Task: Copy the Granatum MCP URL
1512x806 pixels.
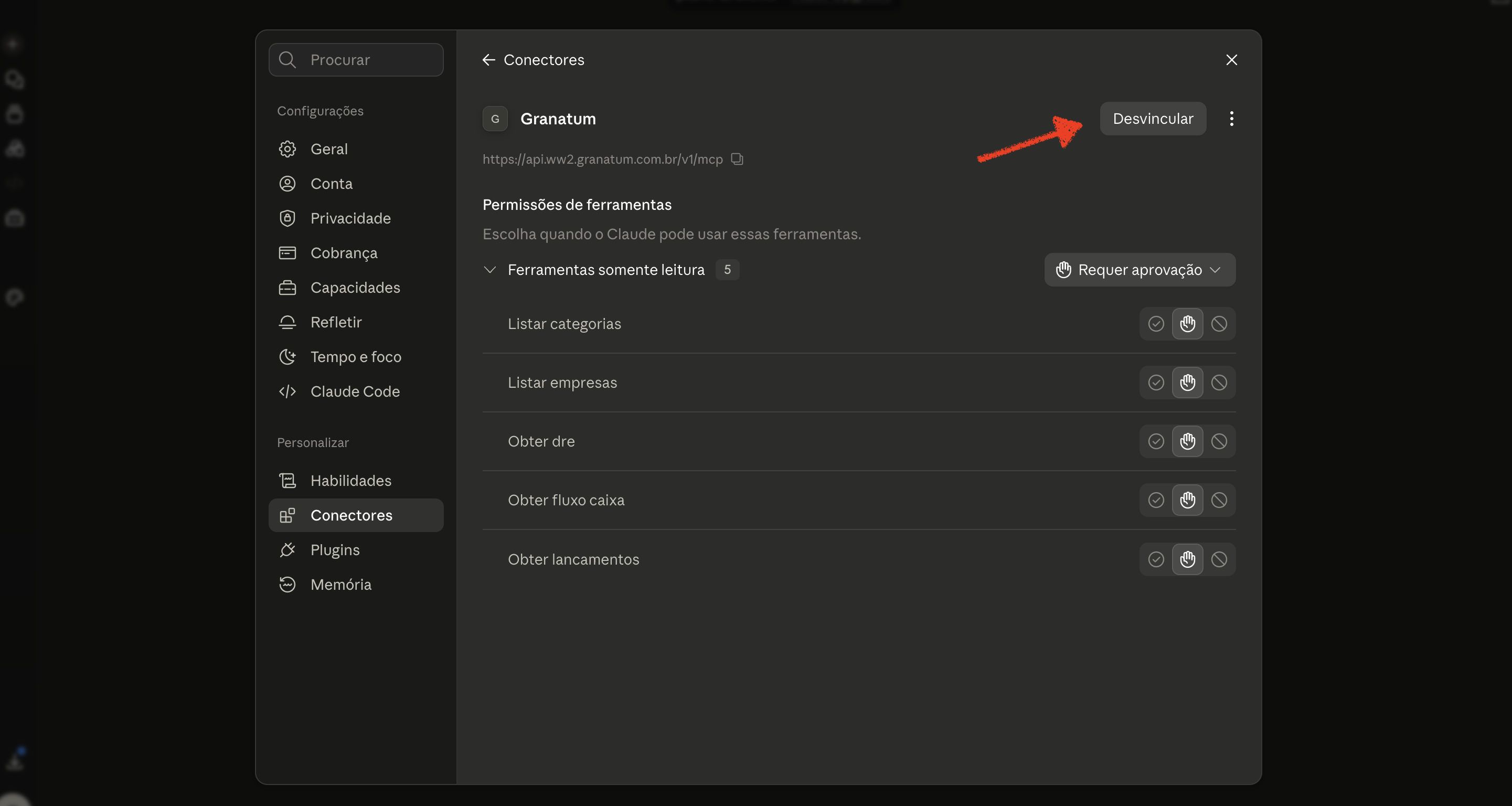Action: pos(737,159)
